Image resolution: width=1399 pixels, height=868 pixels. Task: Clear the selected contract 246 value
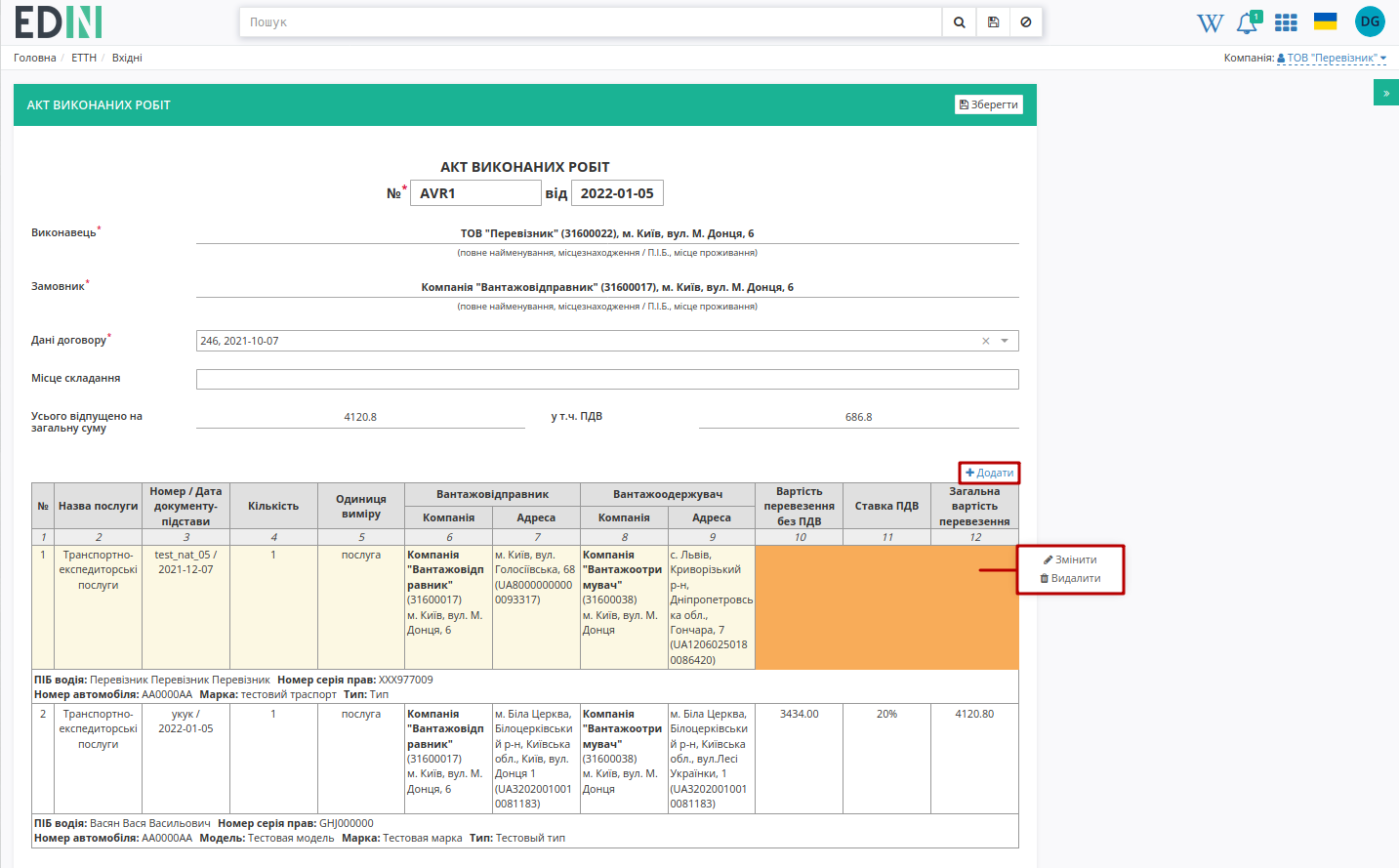click(986, 341)
